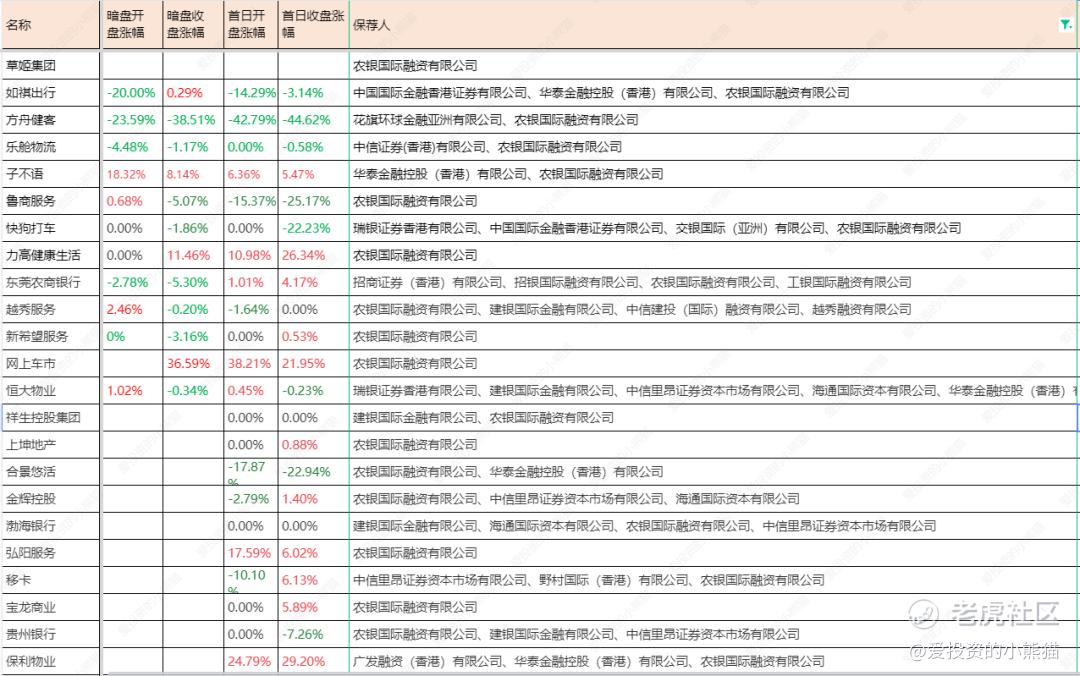Image resolution: width=1080 pixels, height=676 pixels.
Task: Click the 金辉控股 name cell
Action: [x=51, y=499]
